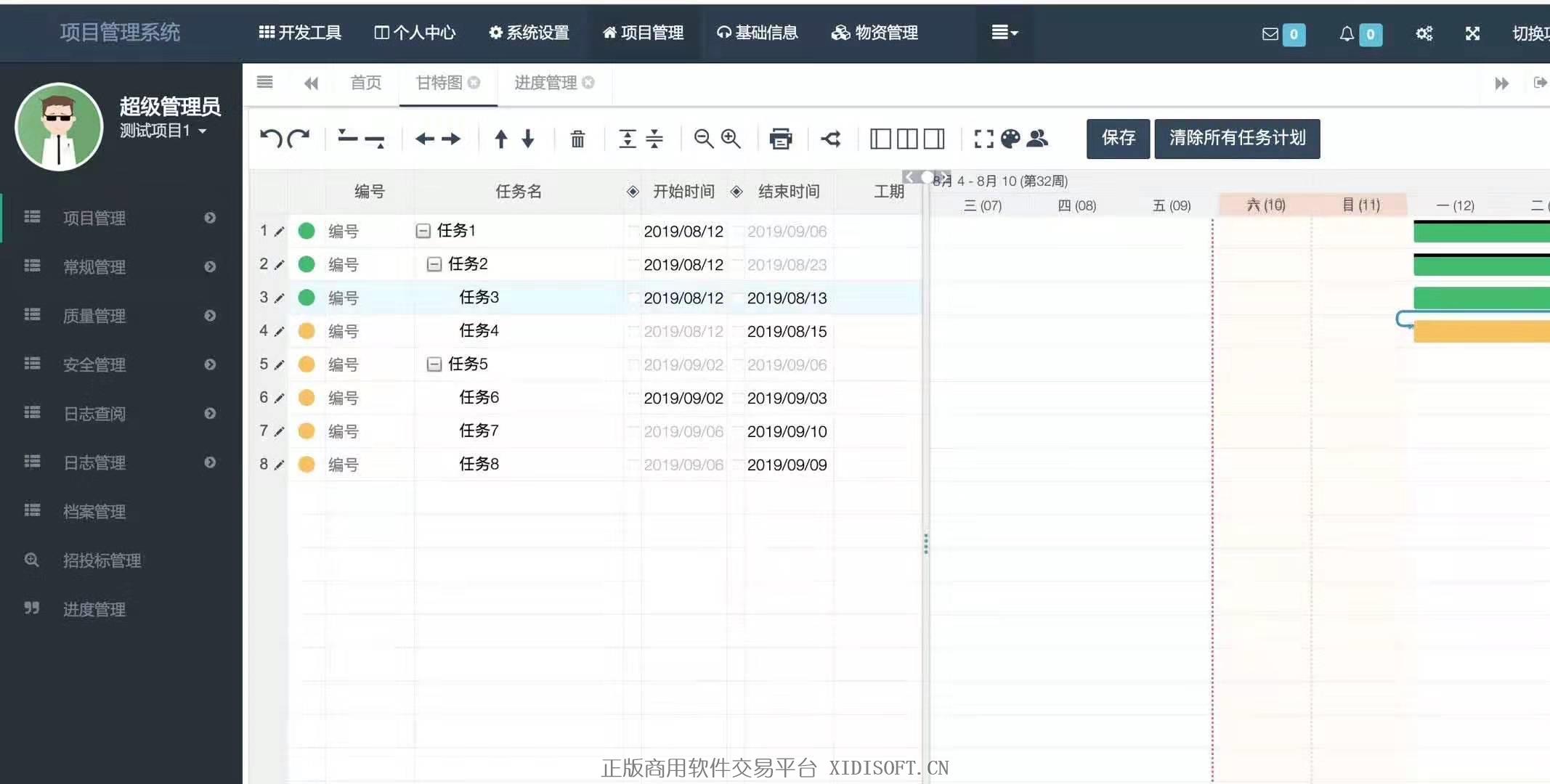The height and width of the screenshot is (784, 1550).
Task: Print the Gantt chart
Action: coord(781,138)
